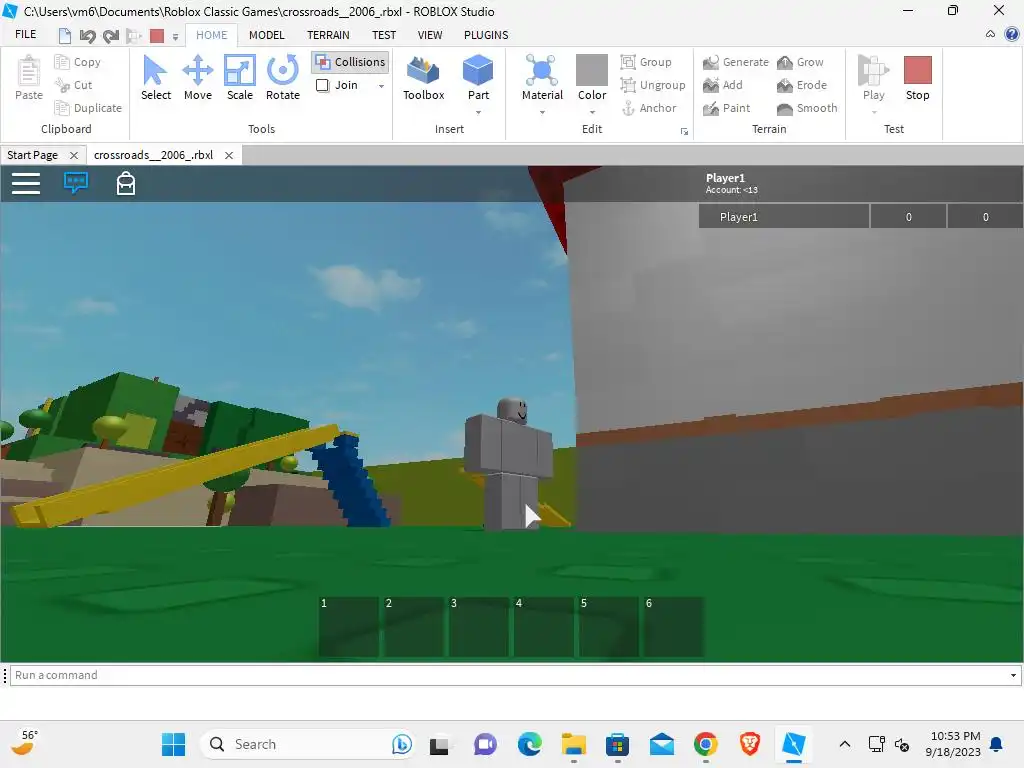Image resolution: width=1024 pixels, height=768 pixels.
Task: Open the in-game hamburger menu
Action: click(x=26, y=184)
